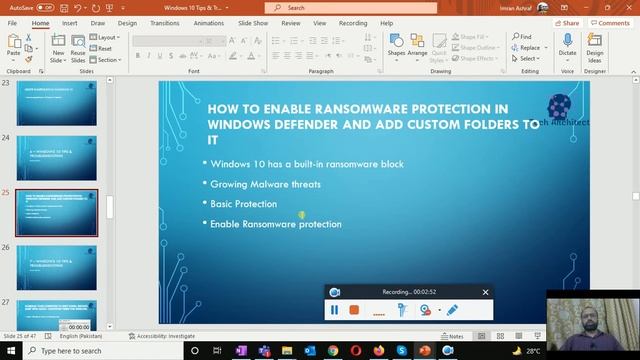
Task: Click the Find button
Action: coord(522,37)
